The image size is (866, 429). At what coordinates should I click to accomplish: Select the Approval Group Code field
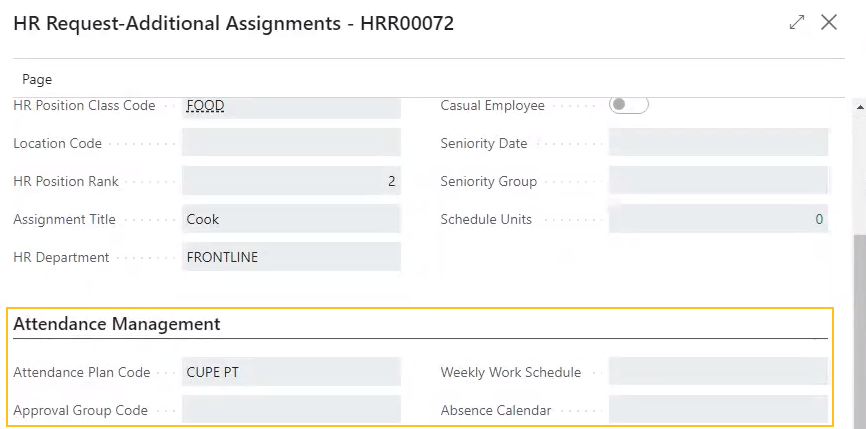pos(291,410)
